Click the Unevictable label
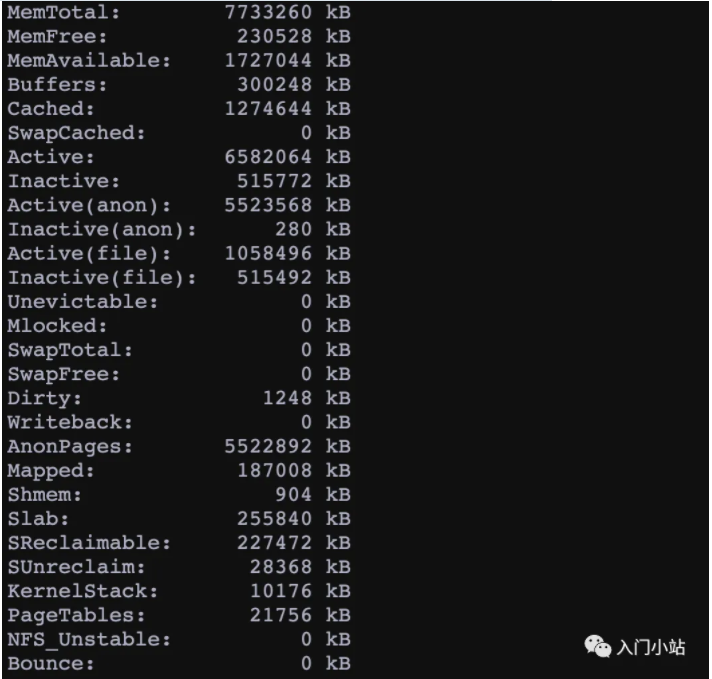This screenshot has width=712, height=679. point(82,301)
